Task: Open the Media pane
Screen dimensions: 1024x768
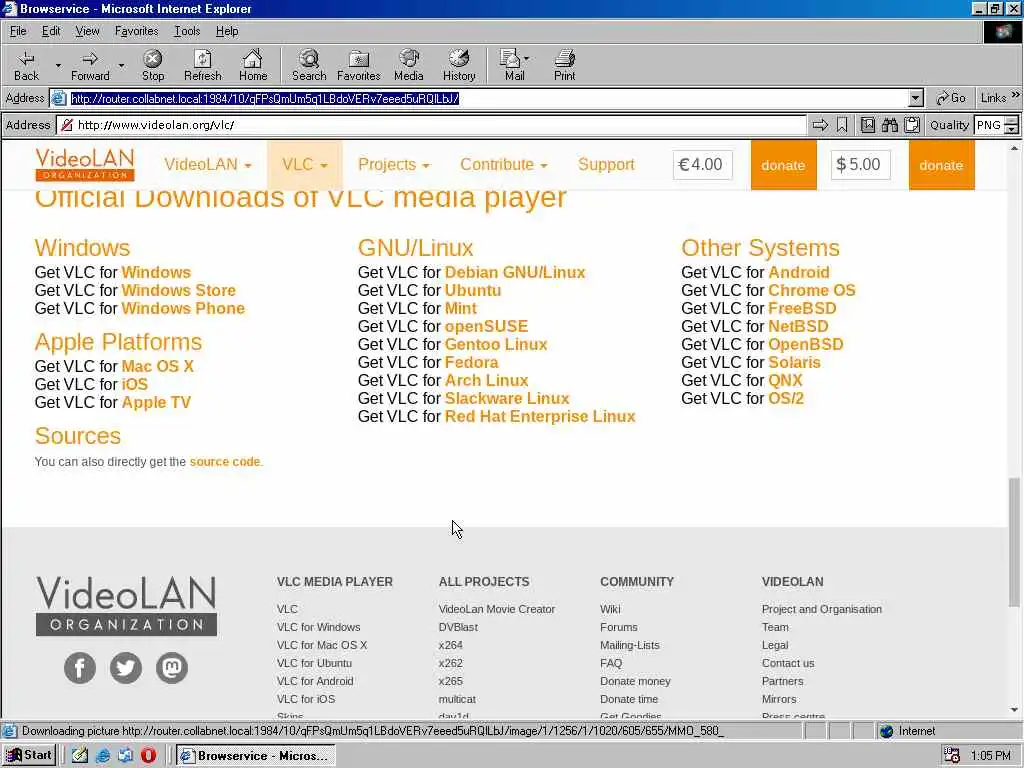Action: (x=409, y=65)
